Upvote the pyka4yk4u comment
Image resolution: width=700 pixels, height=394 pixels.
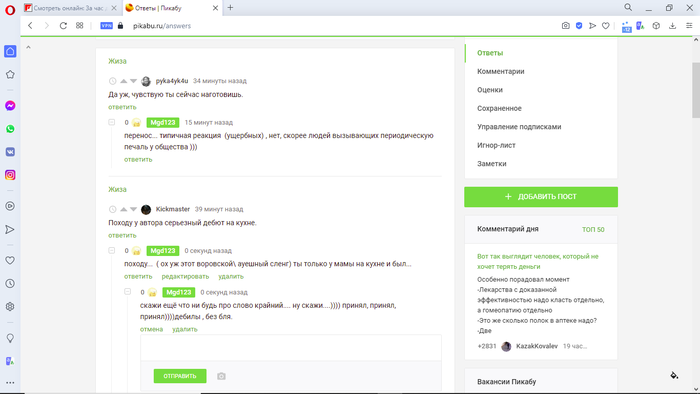point(124,81)
